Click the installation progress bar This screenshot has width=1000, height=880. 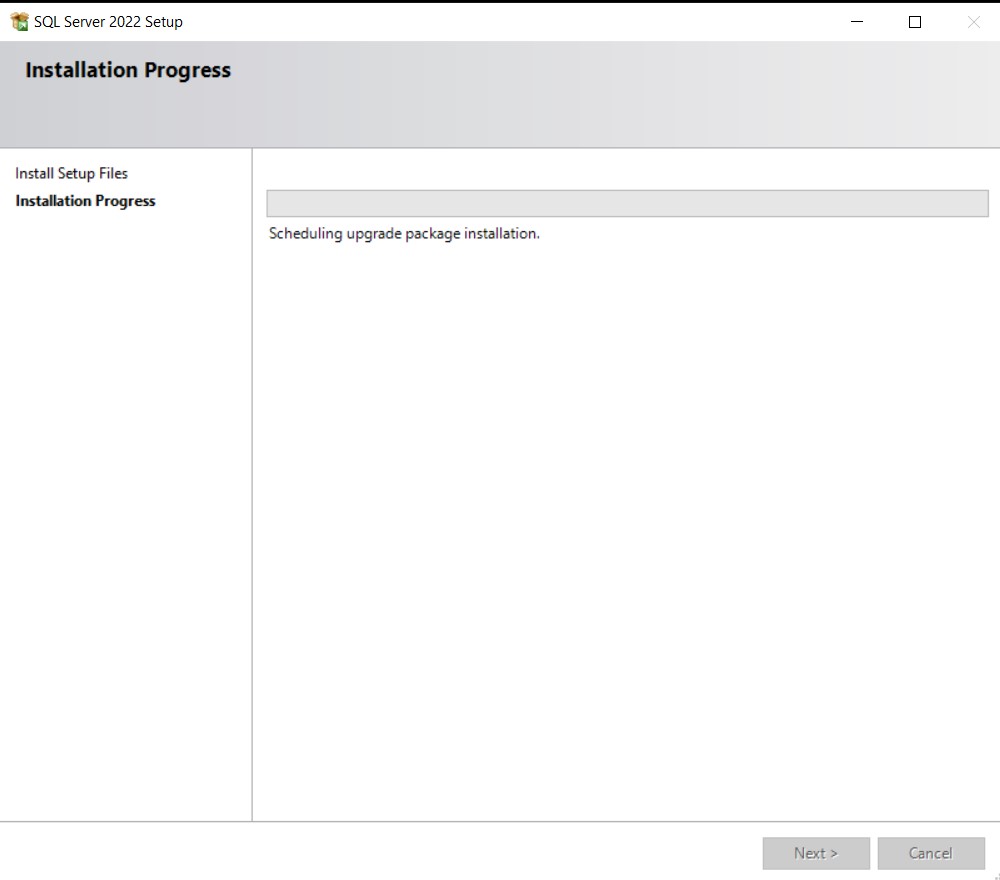(x=628, y=203)
